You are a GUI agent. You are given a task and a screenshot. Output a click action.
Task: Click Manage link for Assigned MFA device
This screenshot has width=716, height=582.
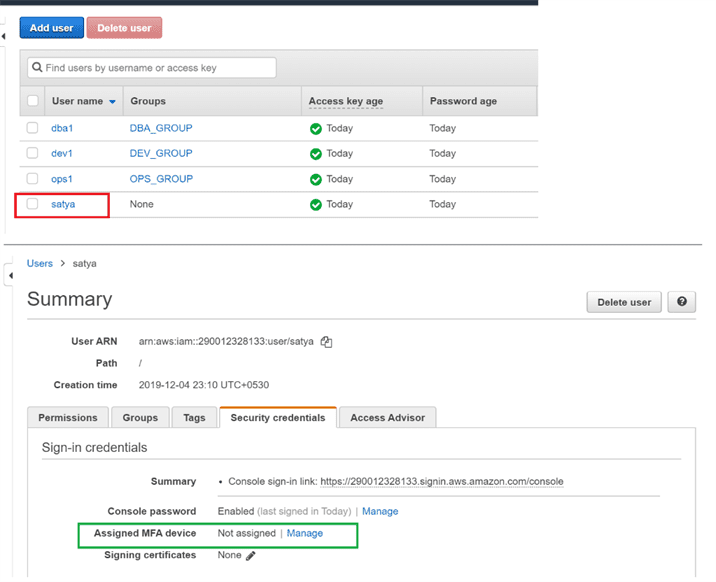(x=305, y=534)
